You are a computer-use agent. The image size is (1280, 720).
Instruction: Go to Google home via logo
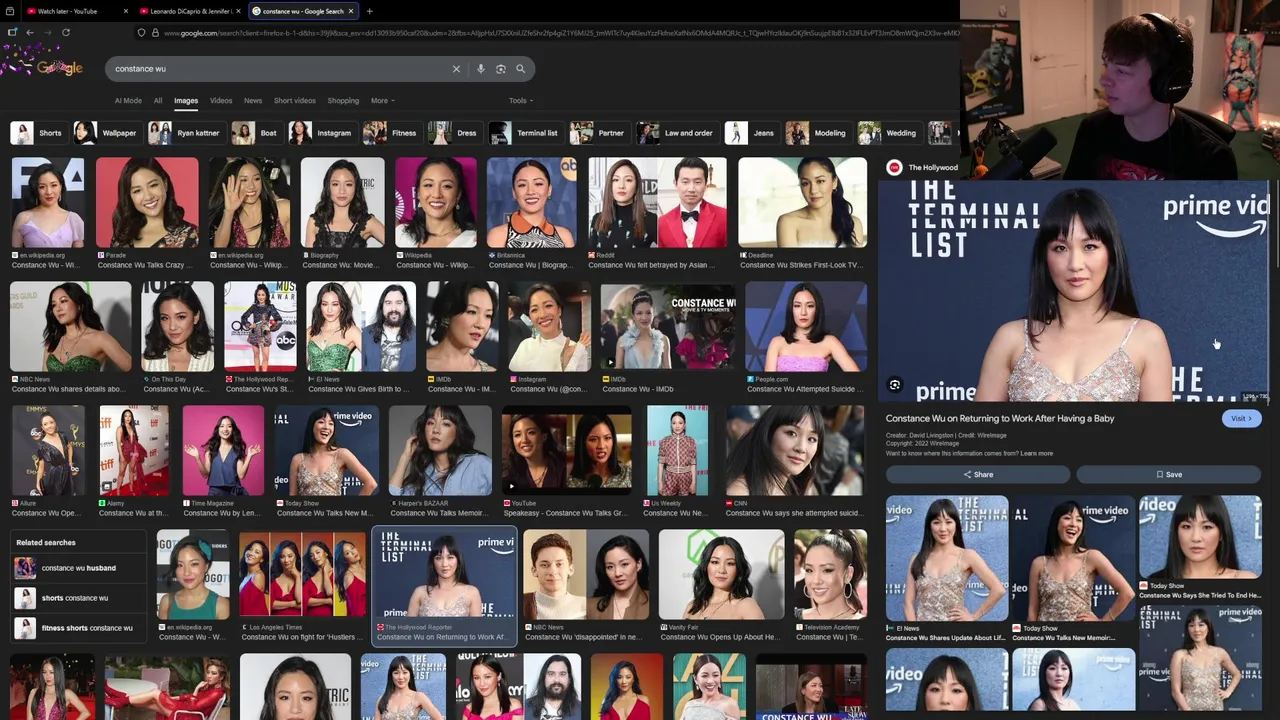pyautogui.click(x=59, y=68)
